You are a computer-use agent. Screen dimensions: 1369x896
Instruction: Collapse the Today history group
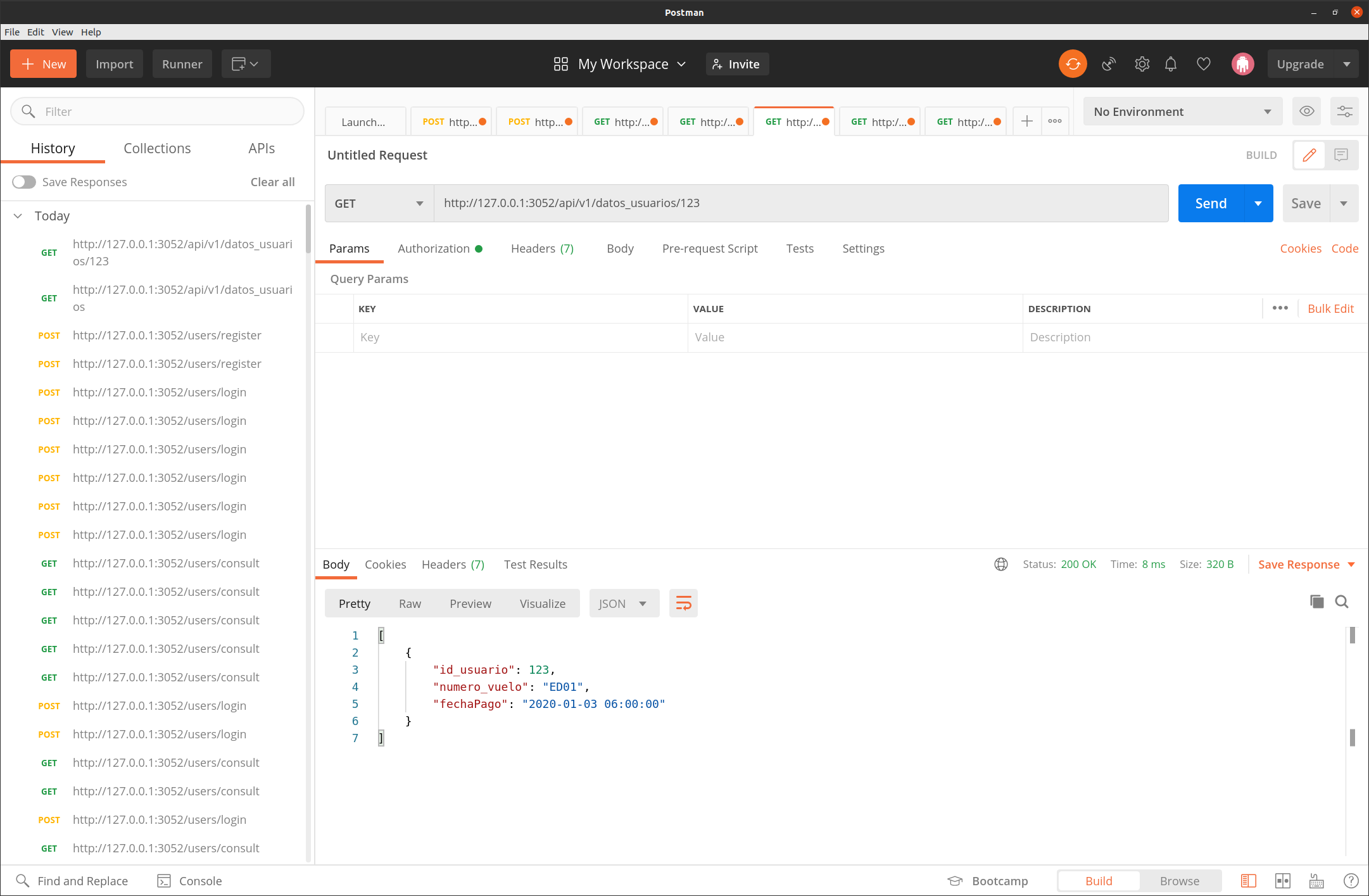click(x=18, y=216)
